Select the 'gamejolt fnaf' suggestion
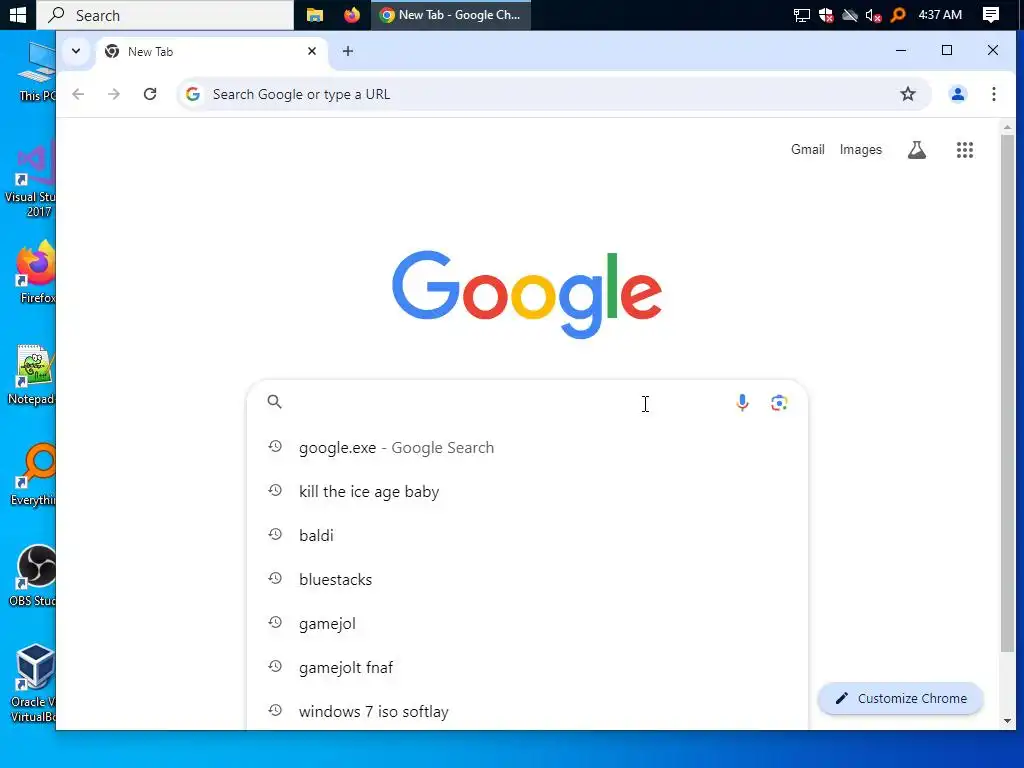The image size is (1024, 768). pyautogui.click(x=527, y=667)
